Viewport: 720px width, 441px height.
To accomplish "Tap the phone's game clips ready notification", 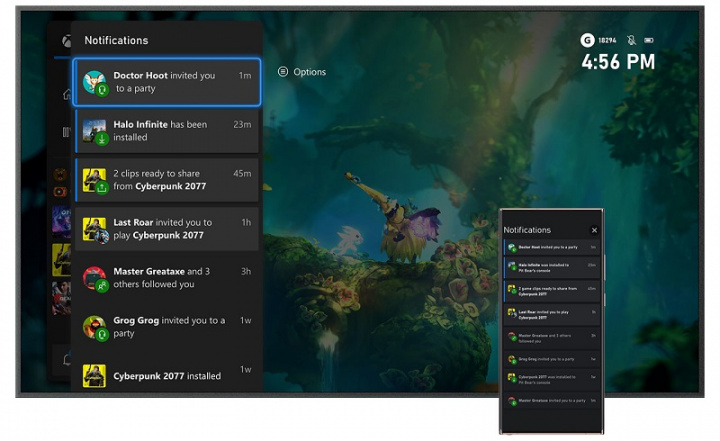I will point(552,290).
